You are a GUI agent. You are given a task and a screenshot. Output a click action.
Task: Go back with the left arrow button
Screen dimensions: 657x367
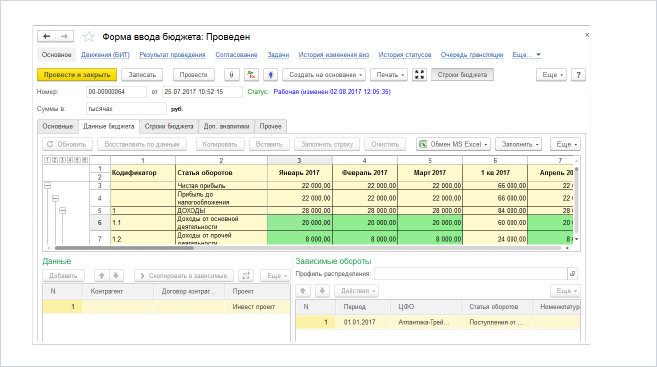(47, 36)
